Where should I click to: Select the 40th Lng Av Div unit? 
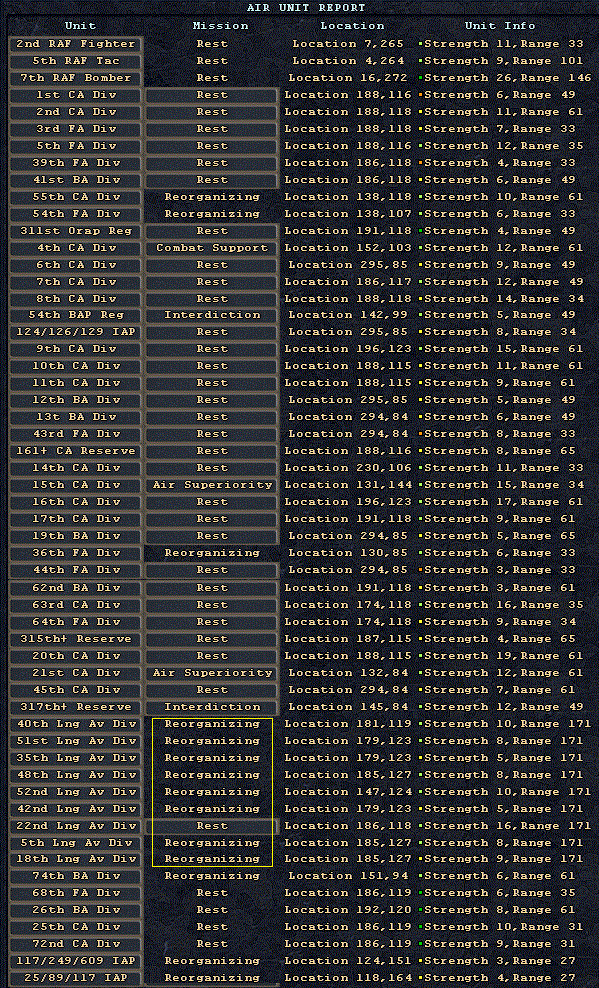click(x=76, y=724)
